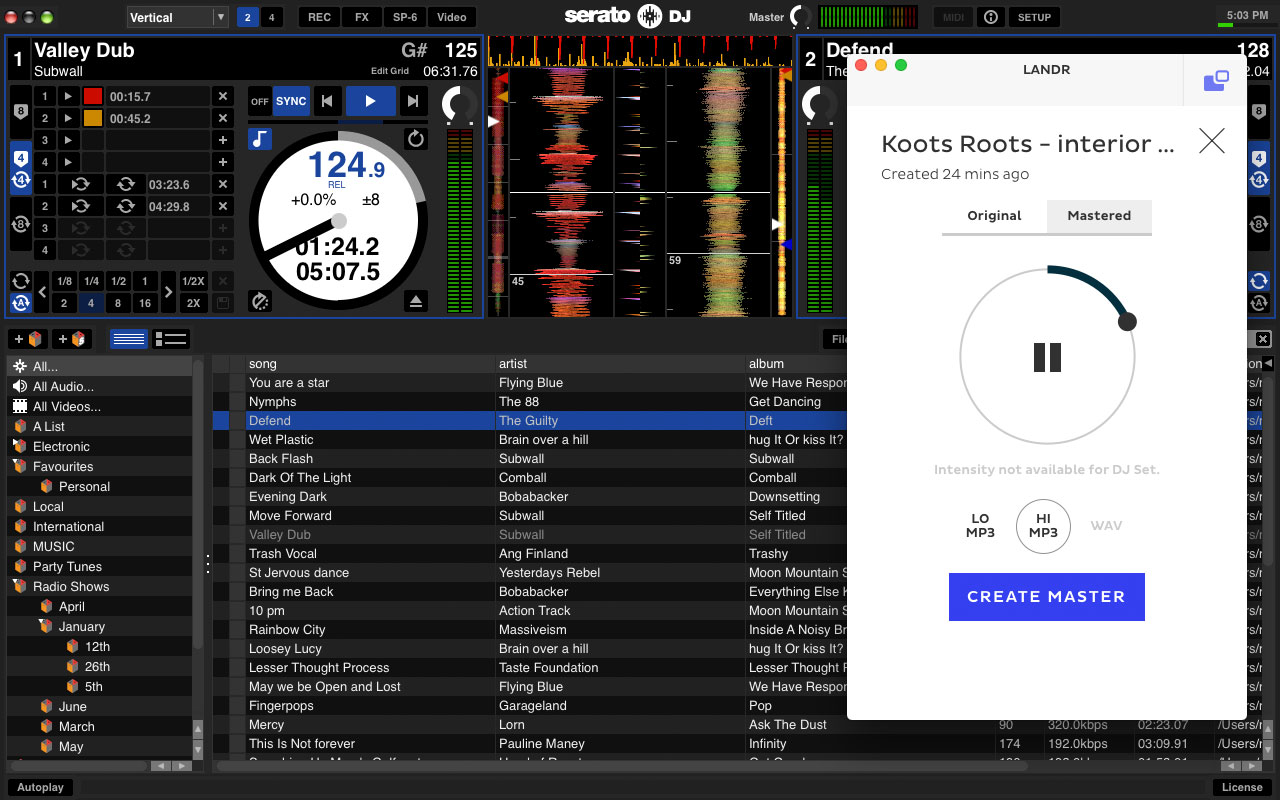Skip to next track on deck 1
Viewport: 1280px width, 800px height.
(x=412, y=101)
